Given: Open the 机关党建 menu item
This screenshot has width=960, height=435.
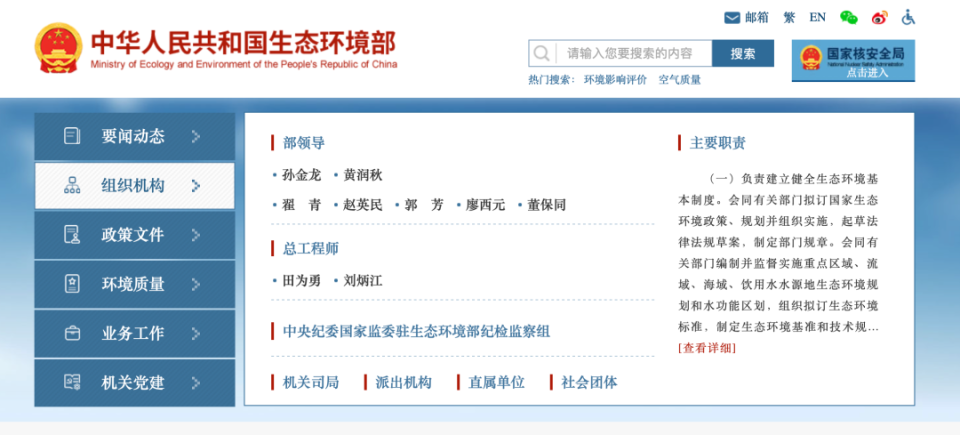Looking at the screenshot, I should [135, 383].
